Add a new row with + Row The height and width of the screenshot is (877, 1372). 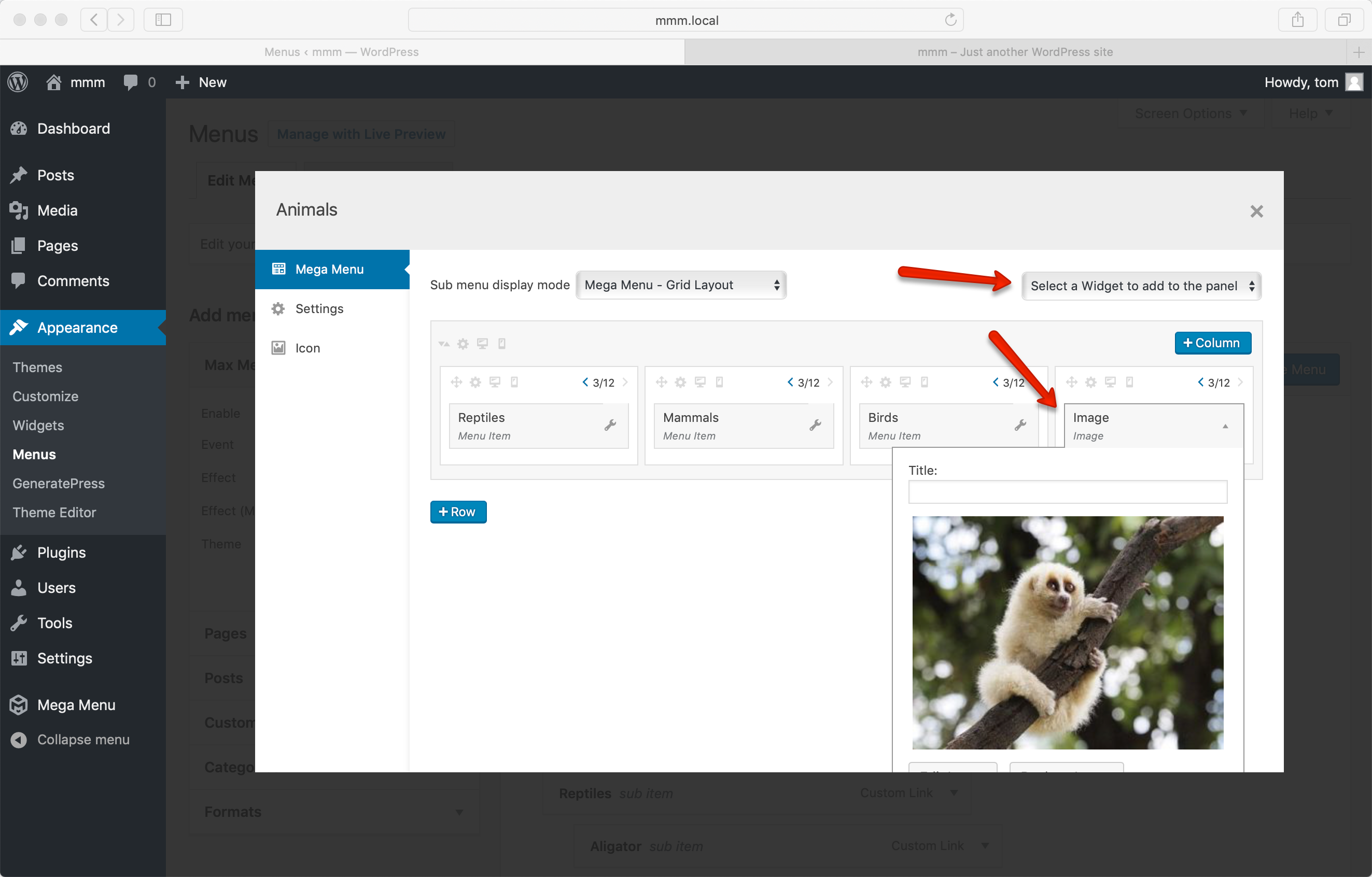coord(458,512)
